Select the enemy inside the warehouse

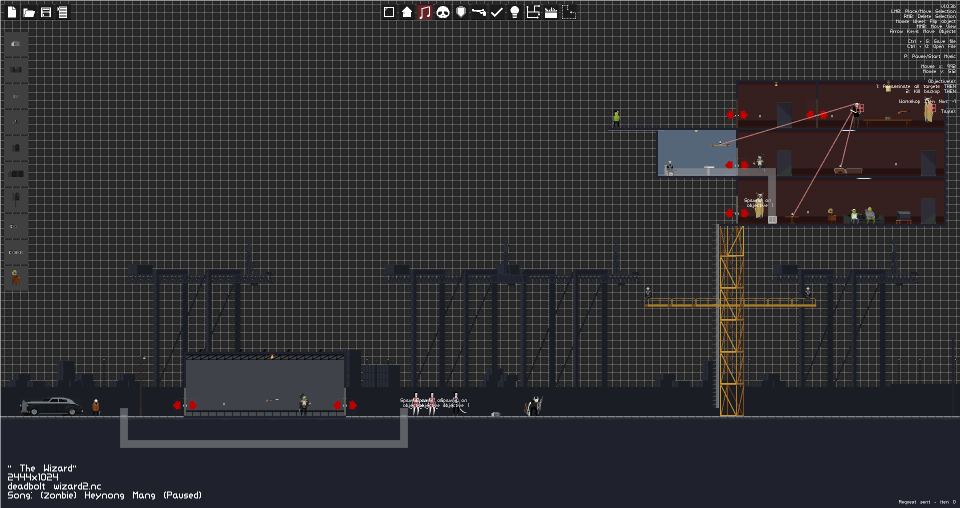pyautogui.click(x=304, y=404)
